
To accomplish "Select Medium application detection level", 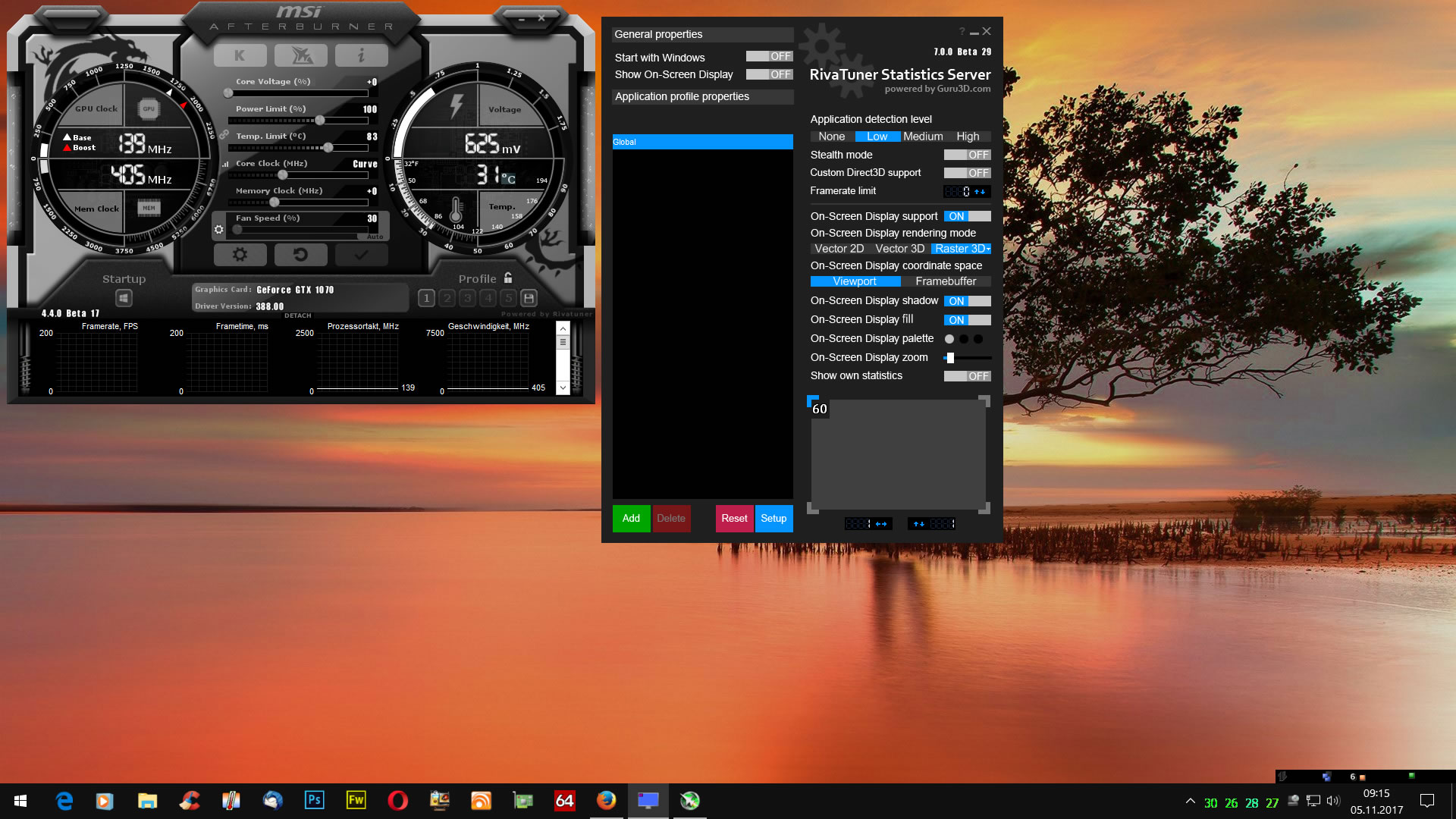I will [923, 136].
